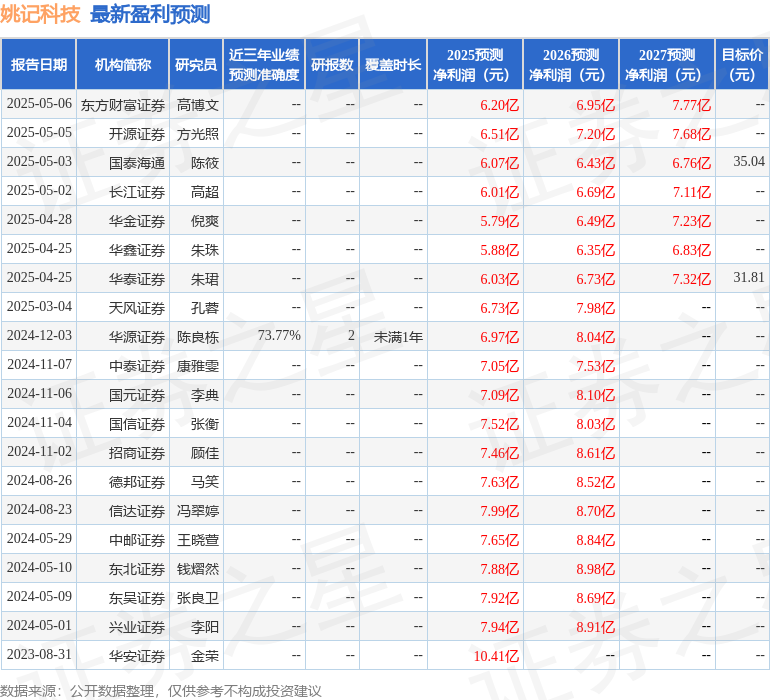Click the 报告日期 column header
This screenshot has height=700, width=770.
[x=39, y=64]
